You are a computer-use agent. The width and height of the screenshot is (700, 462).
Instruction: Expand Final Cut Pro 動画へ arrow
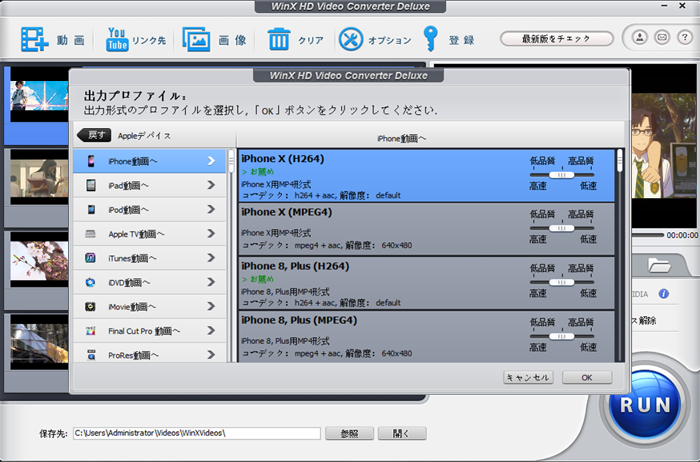click(x=211, y=331)
